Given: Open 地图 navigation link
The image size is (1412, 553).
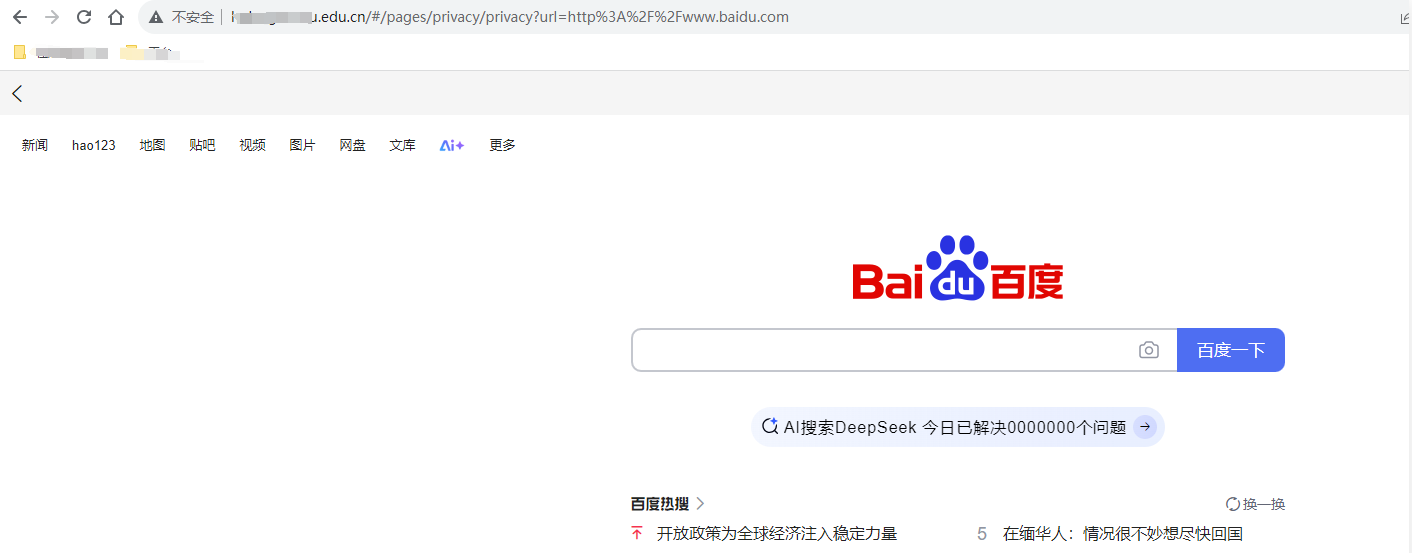Looking at the screenshot, I should point(153,145).
